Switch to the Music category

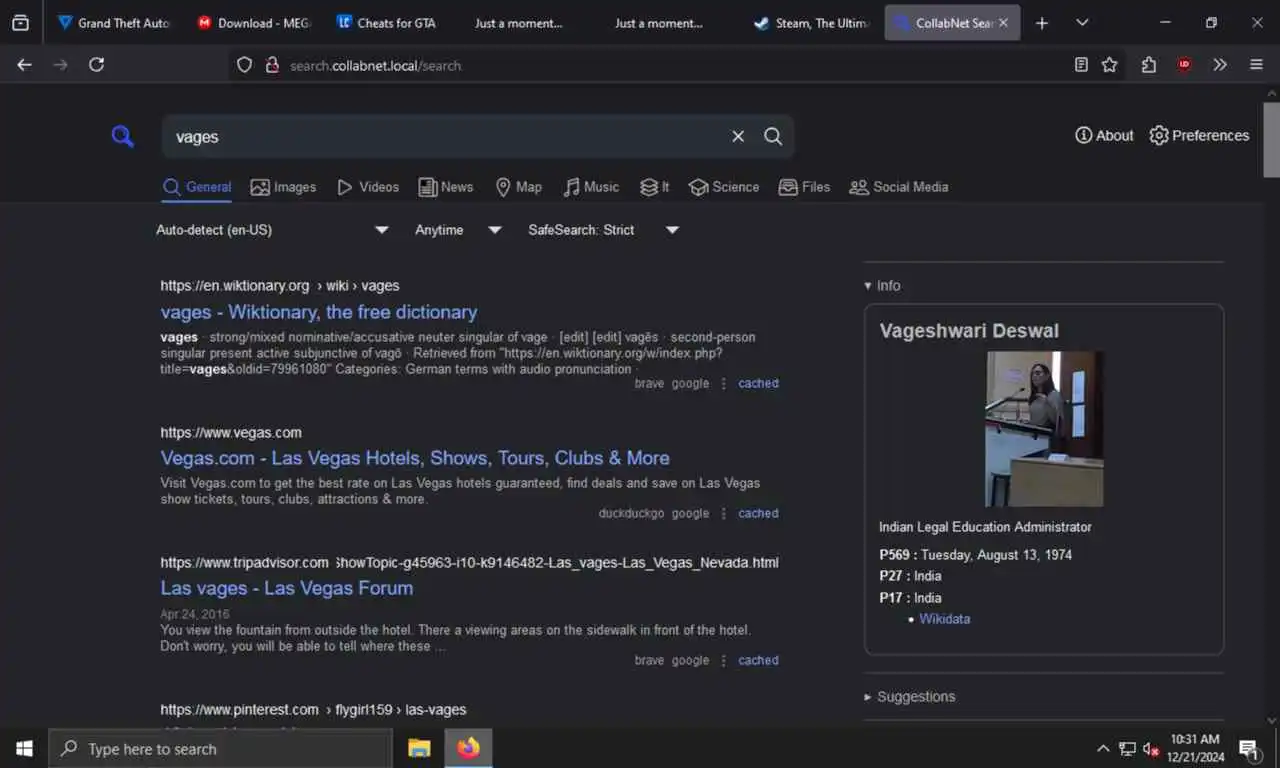point(591,187)
